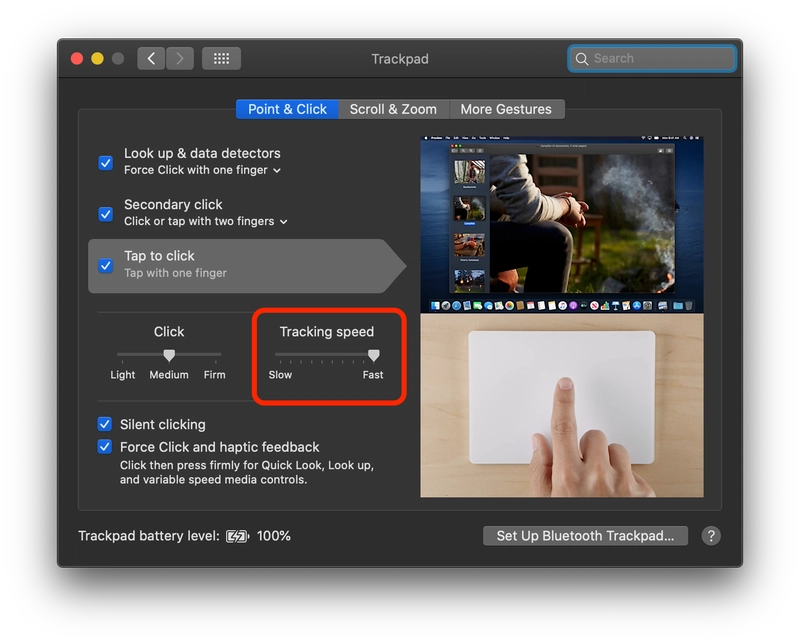
Task: Click Set Up Bluetooth Trackpad button
Action: 585,536
